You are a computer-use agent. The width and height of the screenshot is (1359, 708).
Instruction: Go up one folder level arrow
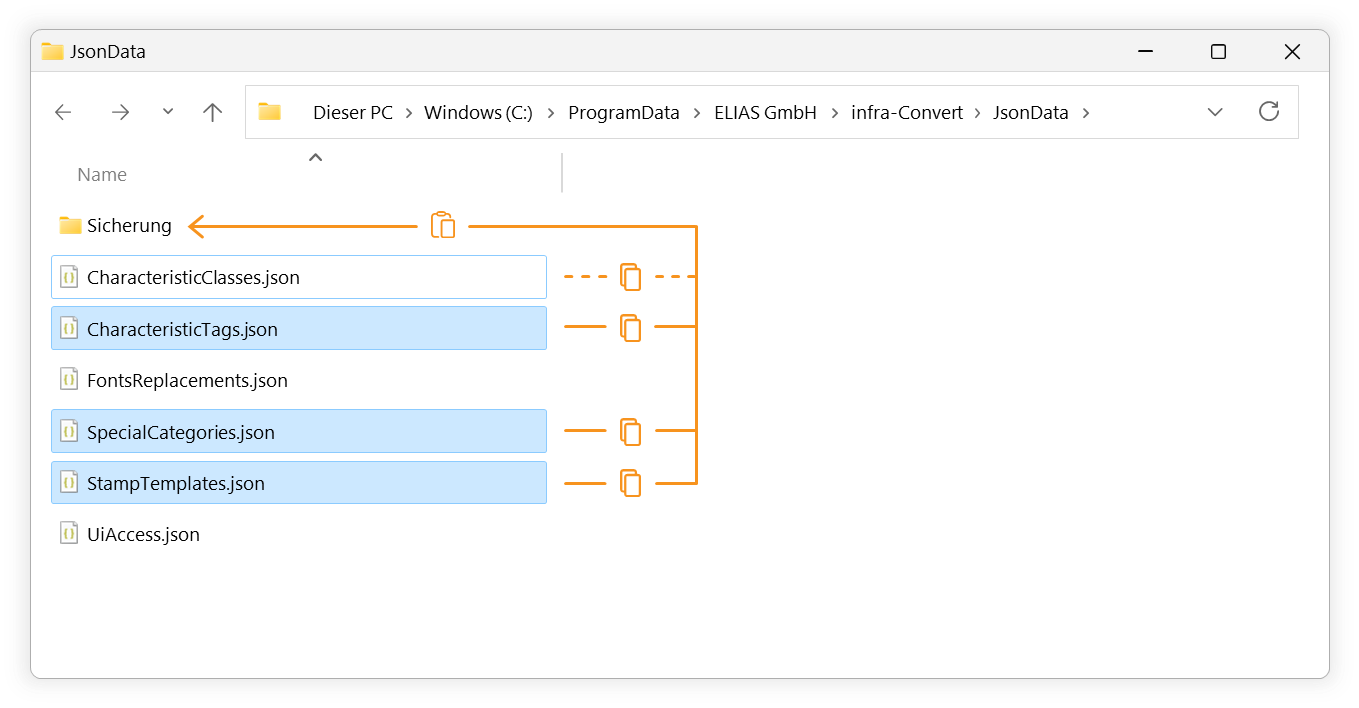212,112
